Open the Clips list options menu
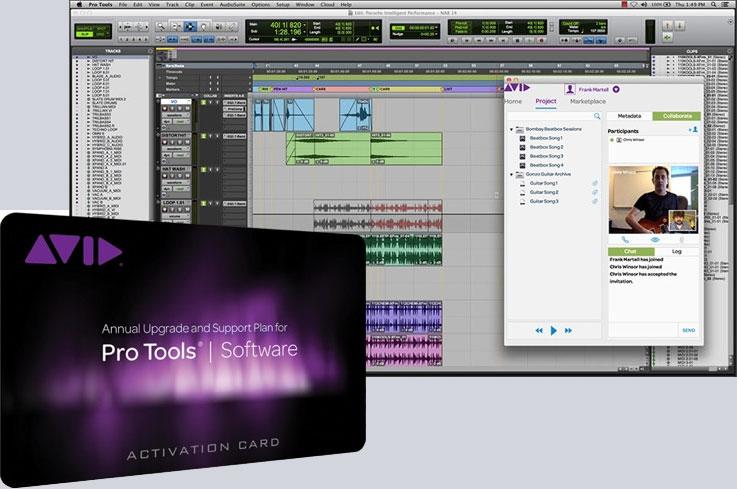 pyautogui.click(x=730, y=51)
